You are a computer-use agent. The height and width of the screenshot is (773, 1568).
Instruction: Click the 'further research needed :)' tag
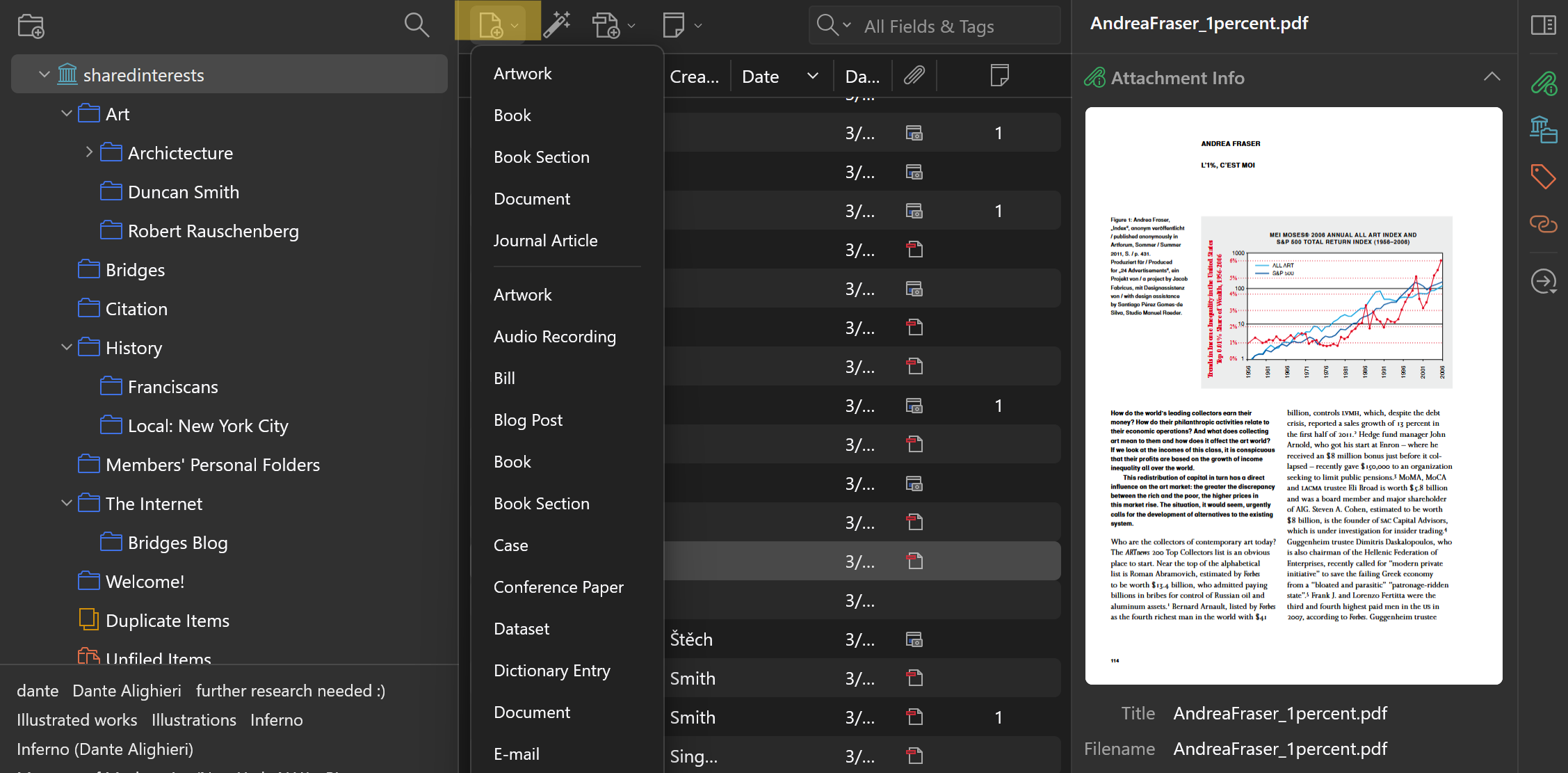[x=290, y=691]
